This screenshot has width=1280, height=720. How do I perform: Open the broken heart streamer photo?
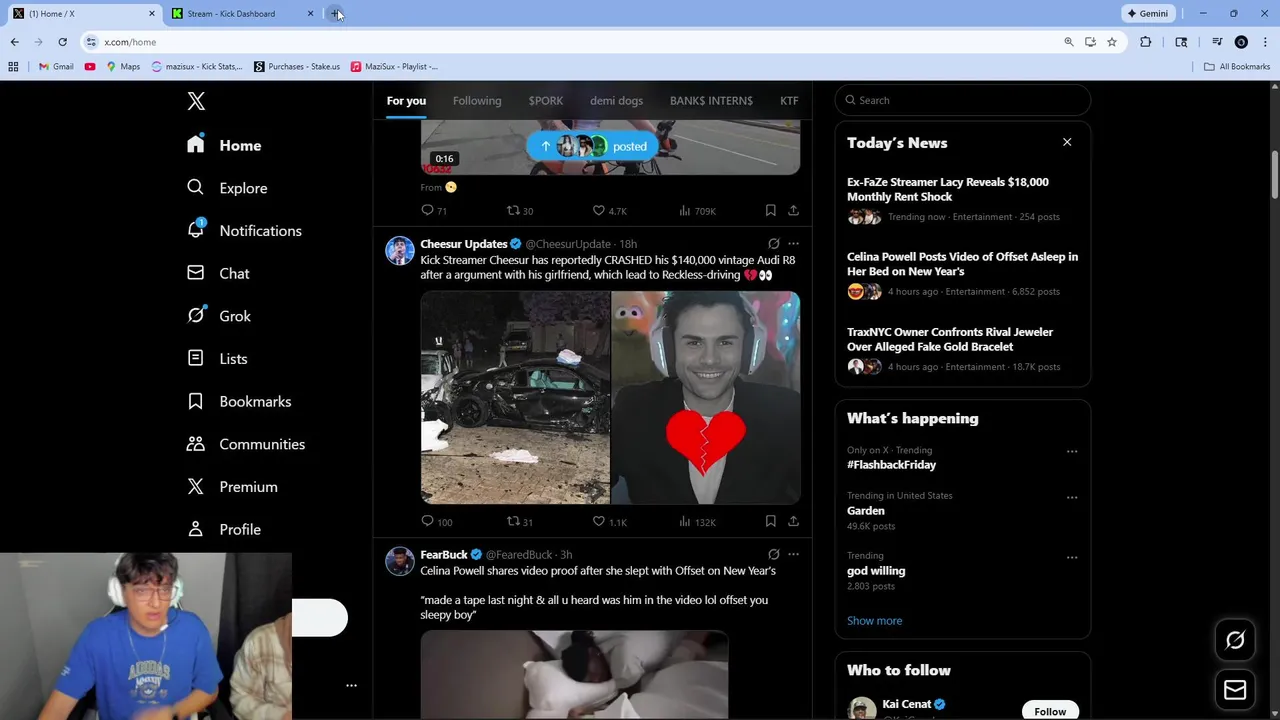[x=706, y=397]
